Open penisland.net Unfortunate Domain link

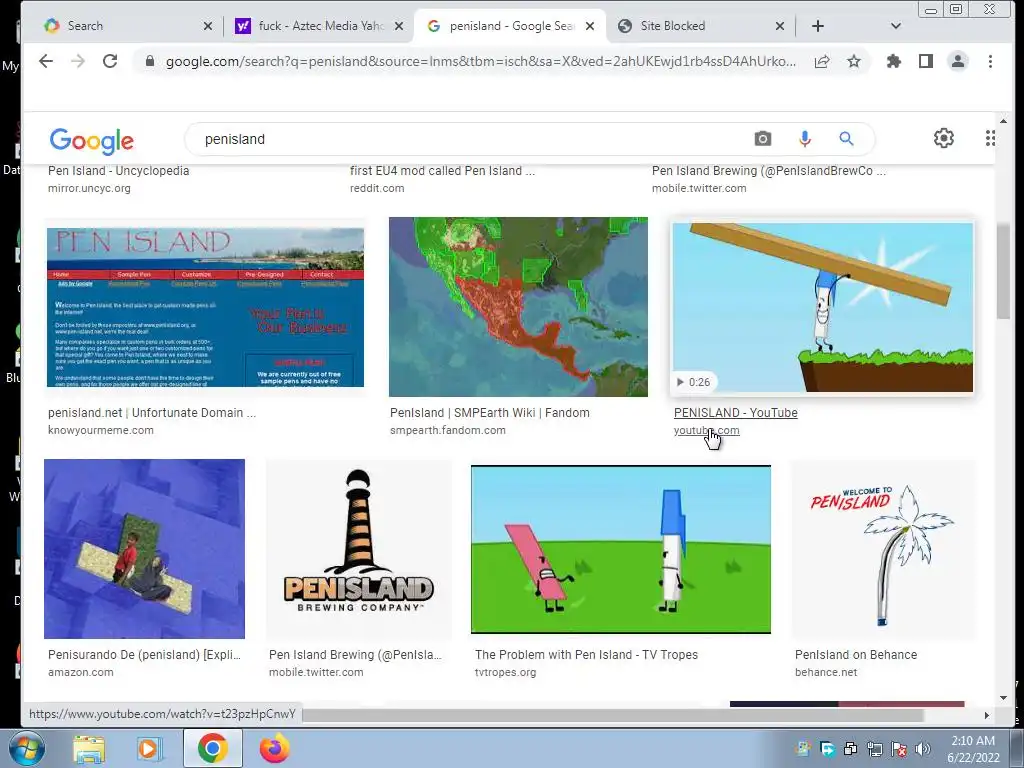tap(152, 413)
